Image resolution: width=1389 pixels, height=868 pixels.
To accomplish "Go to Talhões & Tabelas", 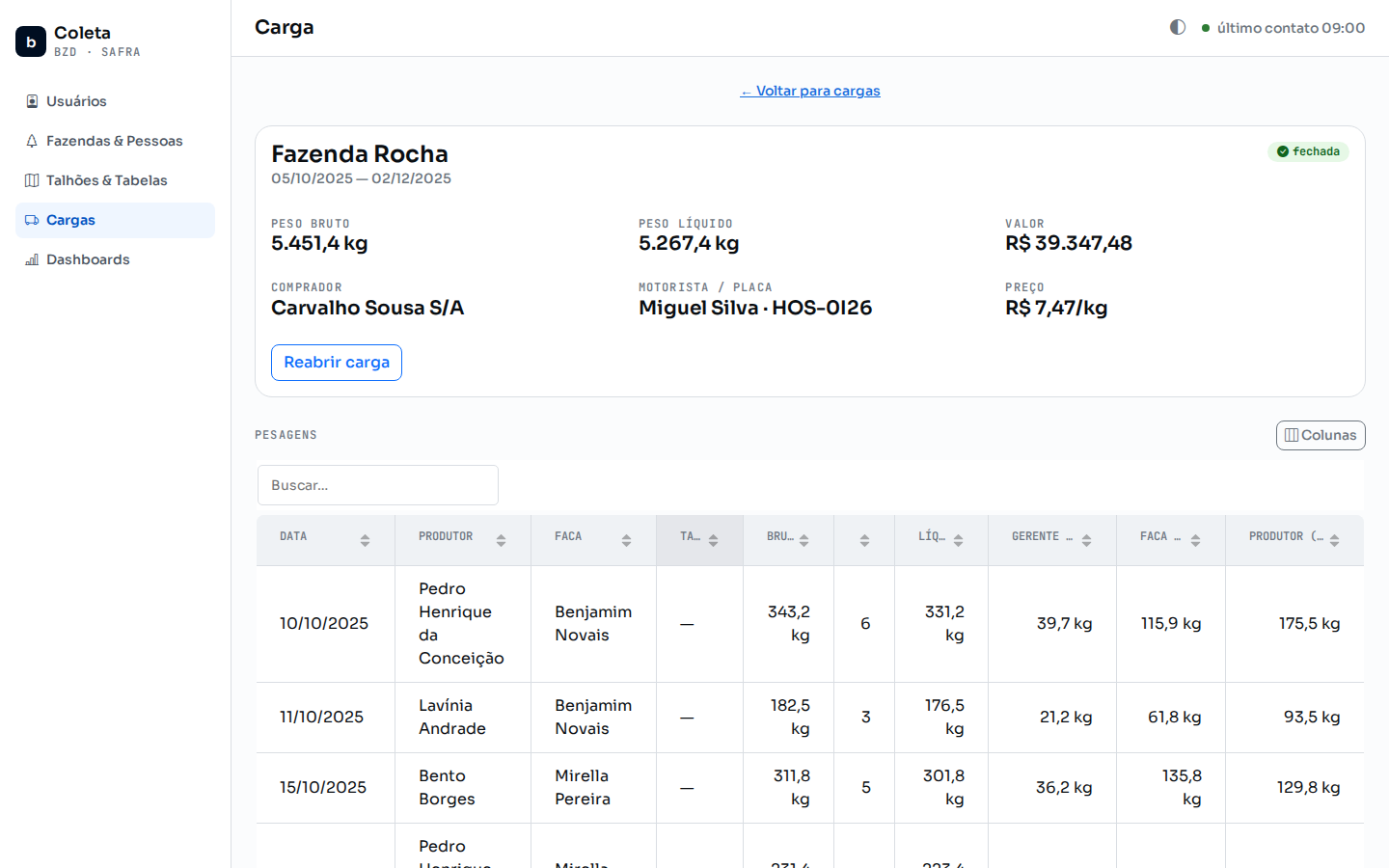I will 115,180.
